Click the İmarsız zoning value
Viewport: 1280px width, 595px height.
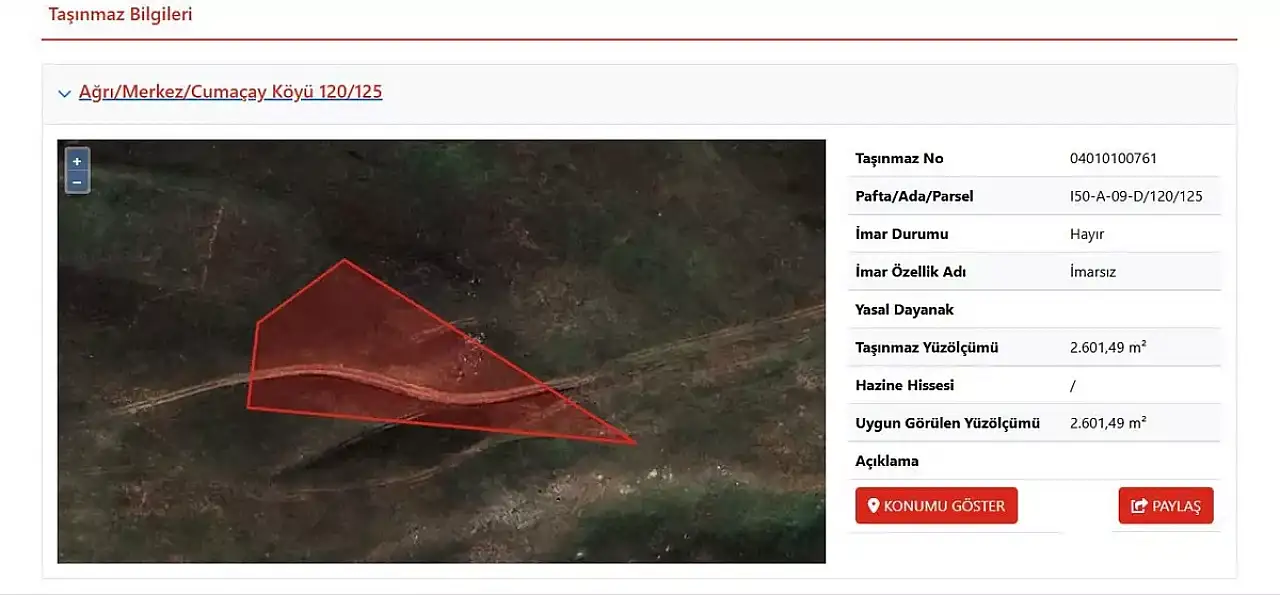pyautogui.click(x=1092, y=272)
